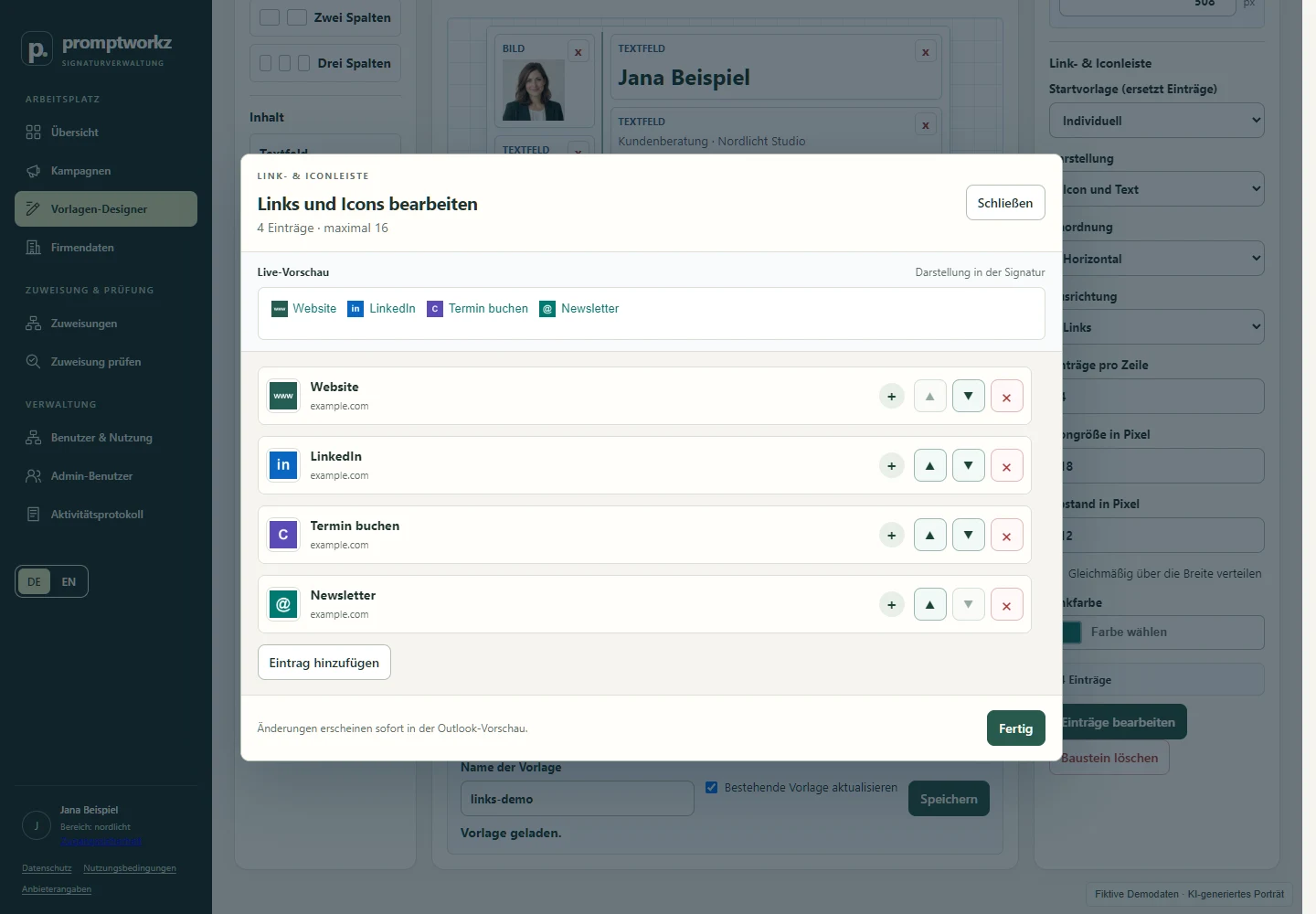Click the Website www icon tile

click(x=283, y=396)
